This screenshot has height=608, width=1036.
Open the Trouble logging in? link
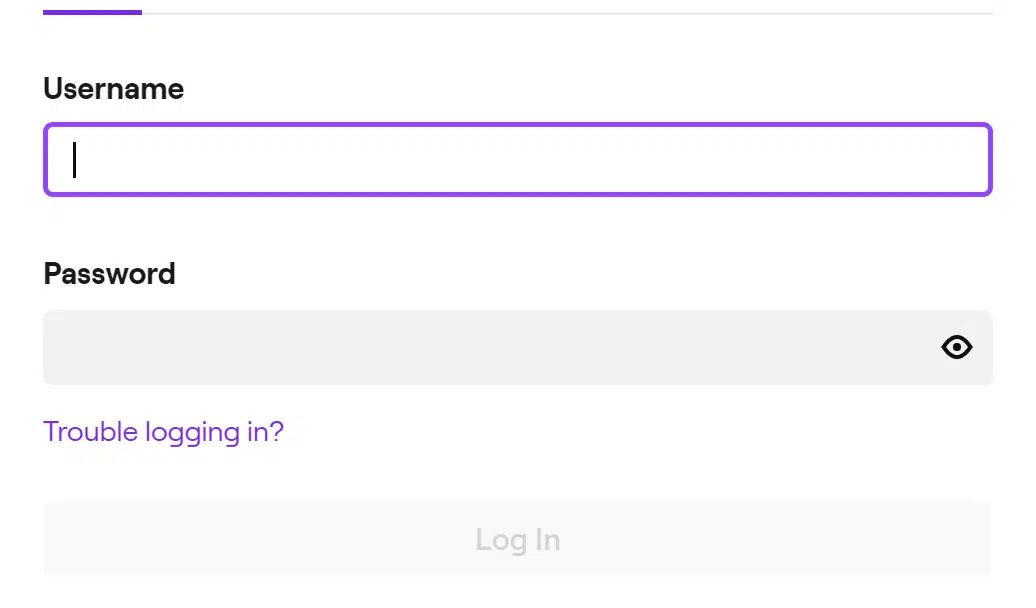click(x=163, y=432)
